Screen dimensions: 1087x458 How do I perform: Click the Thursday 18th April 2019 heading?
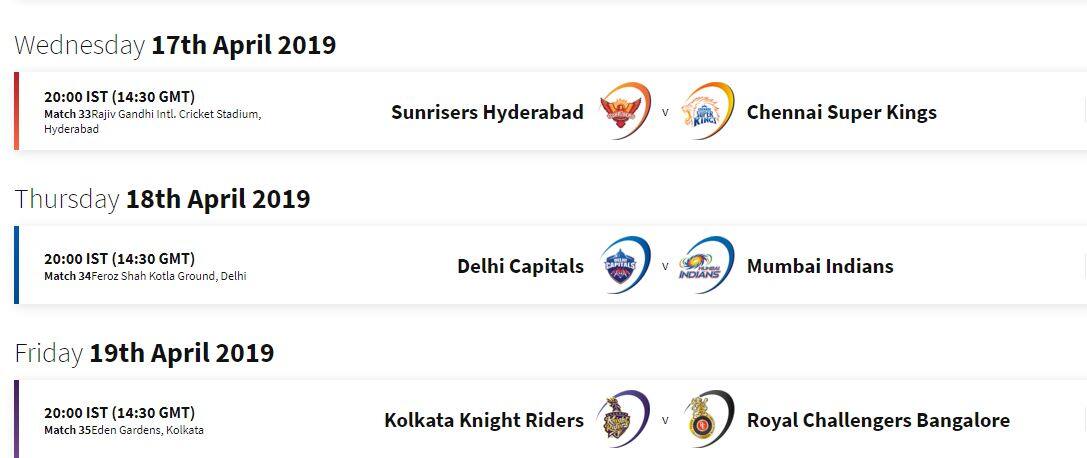tap(162, 199)
